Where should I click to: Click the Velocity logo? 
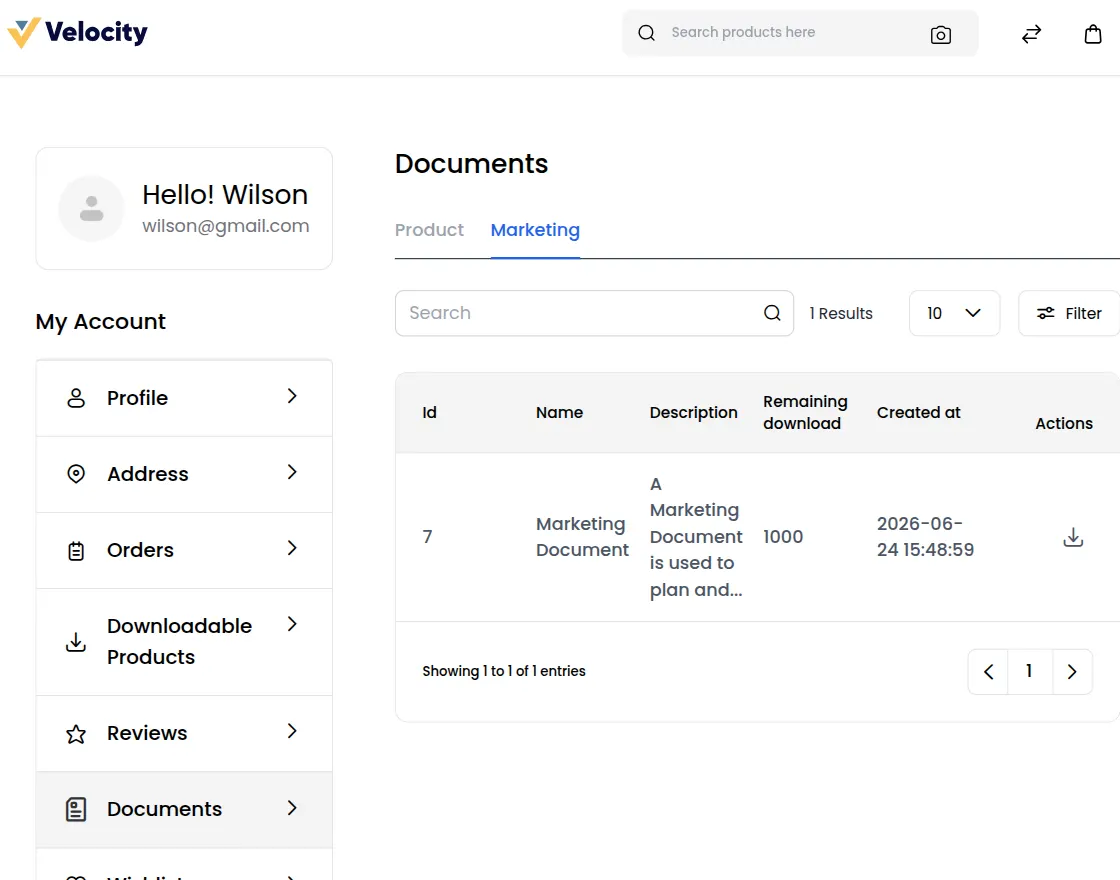(77, 33)
